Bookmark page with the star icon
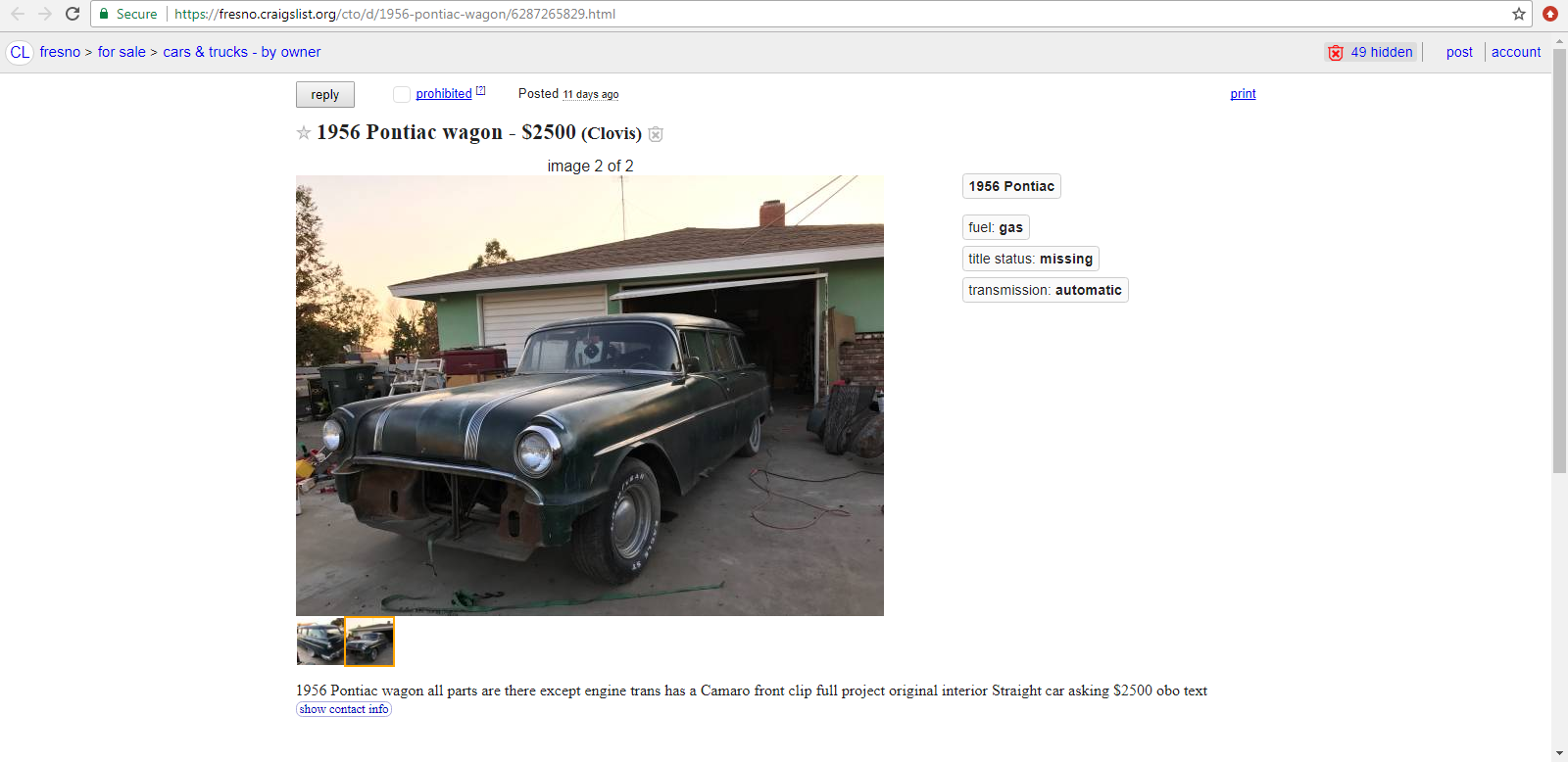Screen dimensions: 1568x762 pyautogui.click(x=1519, y=14)
